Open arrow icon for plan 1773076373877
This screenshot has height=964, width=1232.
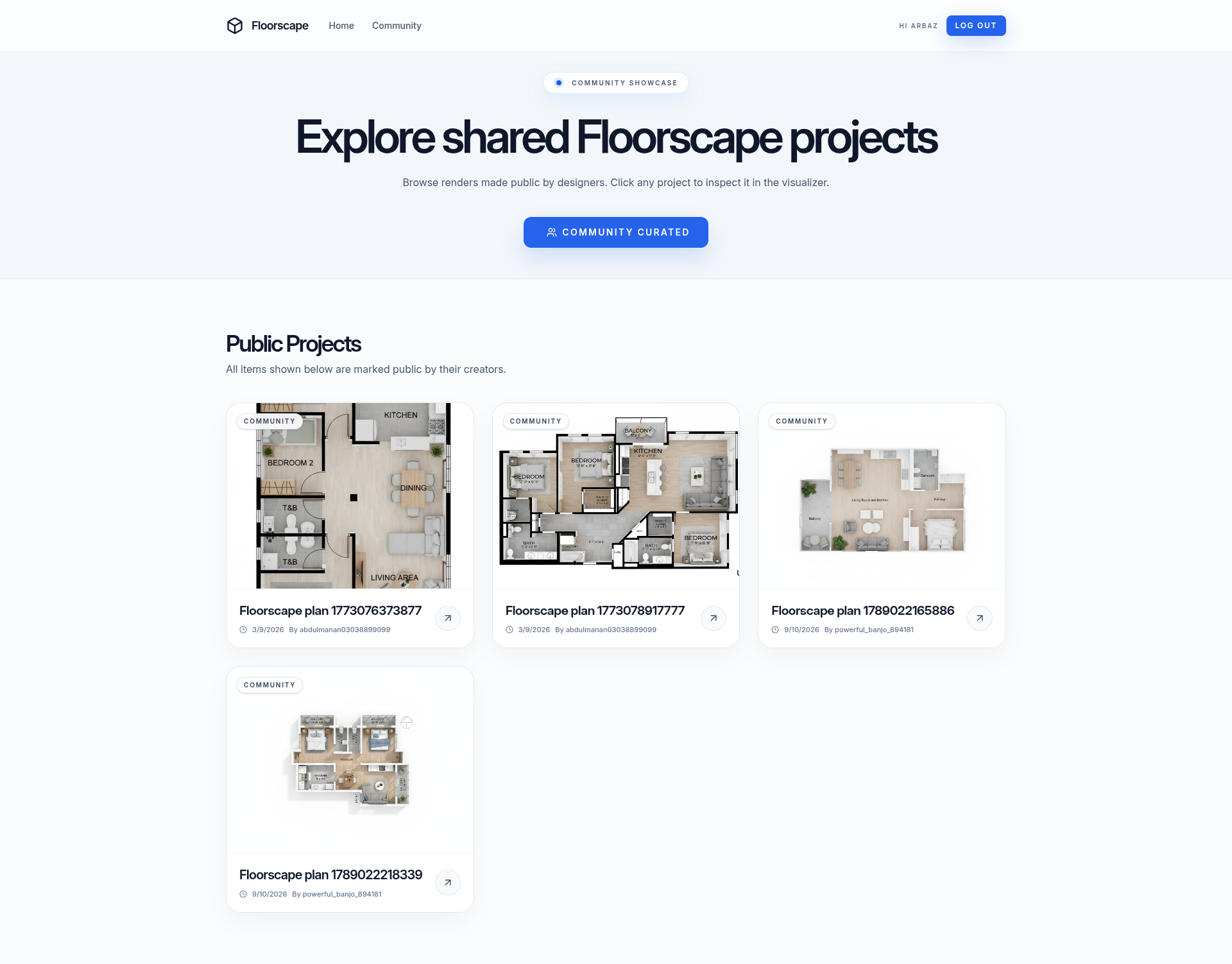(x=448, y=618)
